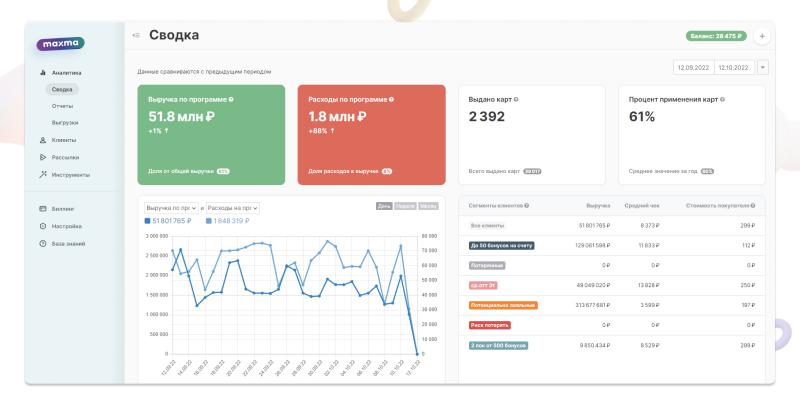Click the Настройка gear icon
Screen dimensions: 800x406
point(42,226)
